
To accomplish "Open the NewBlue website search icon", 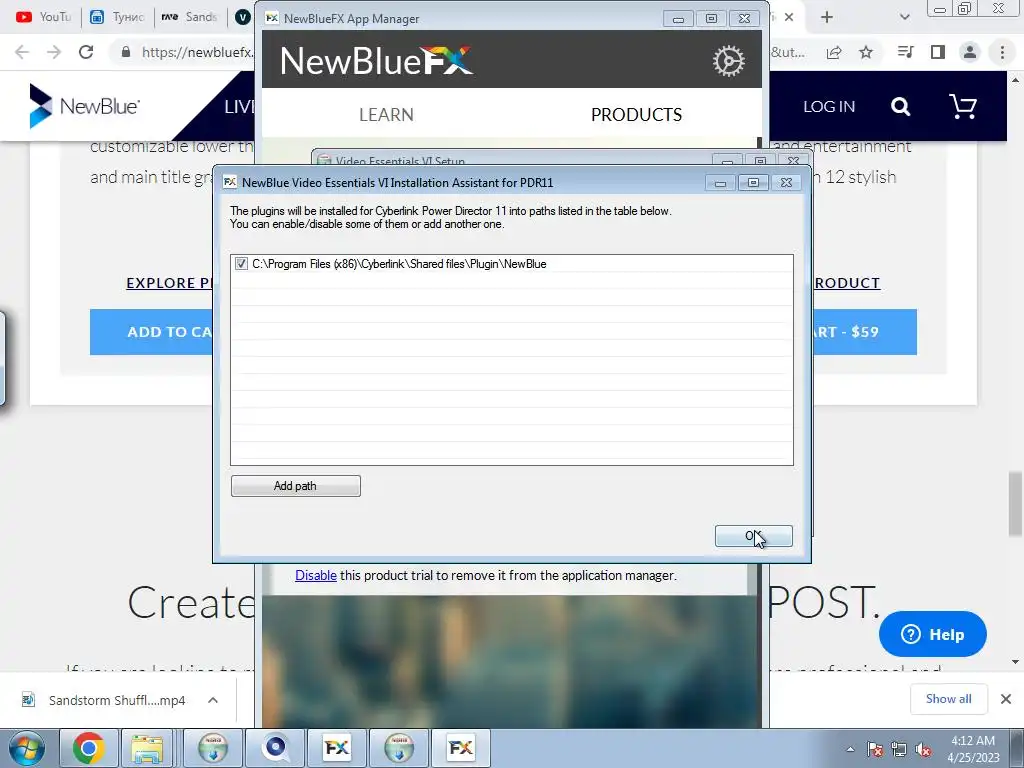I will tap(901, 106).
